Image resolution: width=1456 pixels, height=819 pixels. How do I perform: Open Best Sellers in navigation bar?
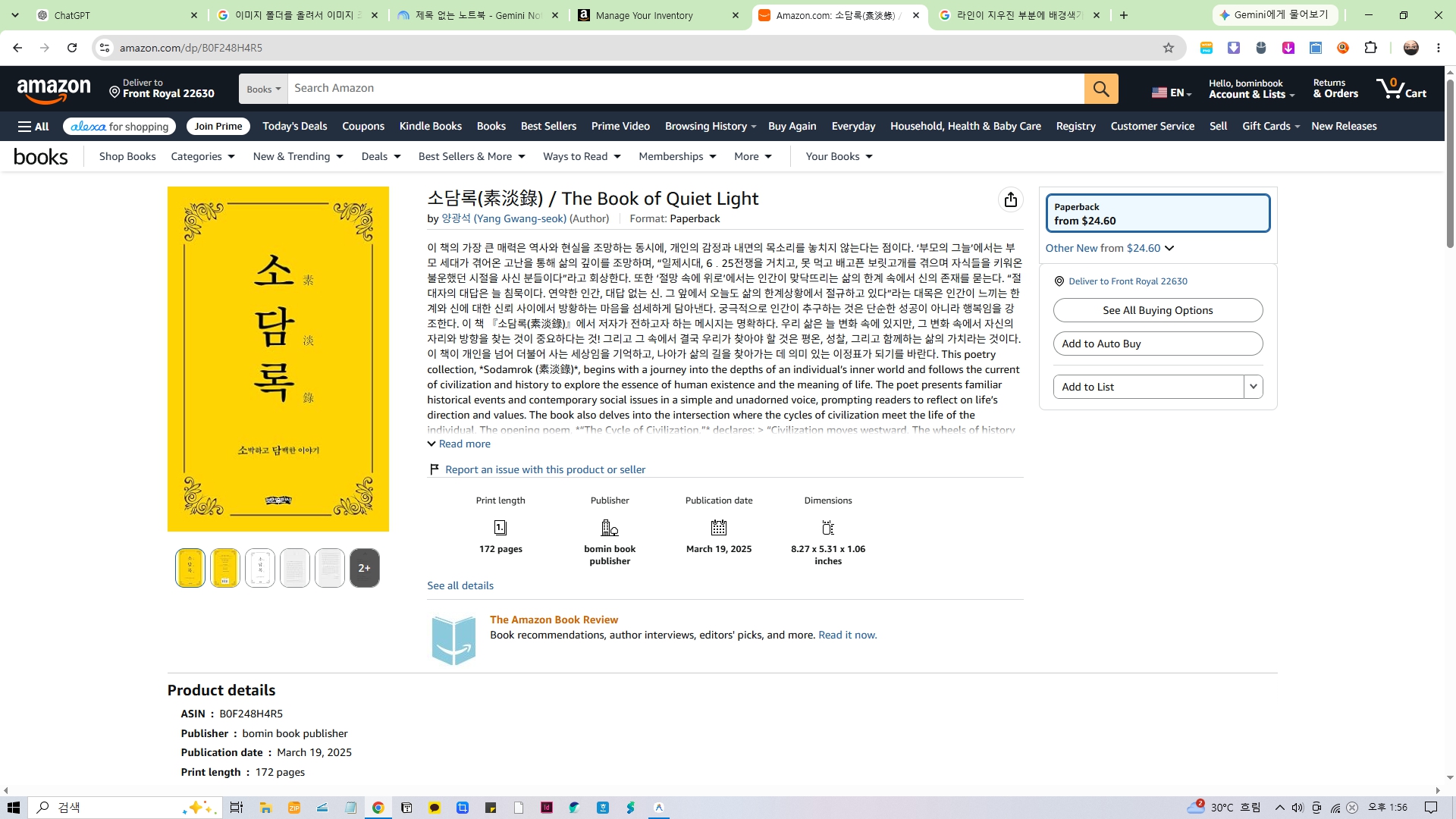tap(548, 127)
